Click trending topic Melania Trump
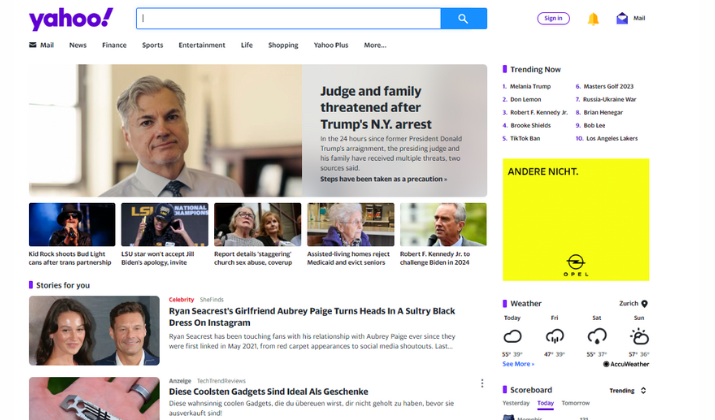 click(530, 86)
